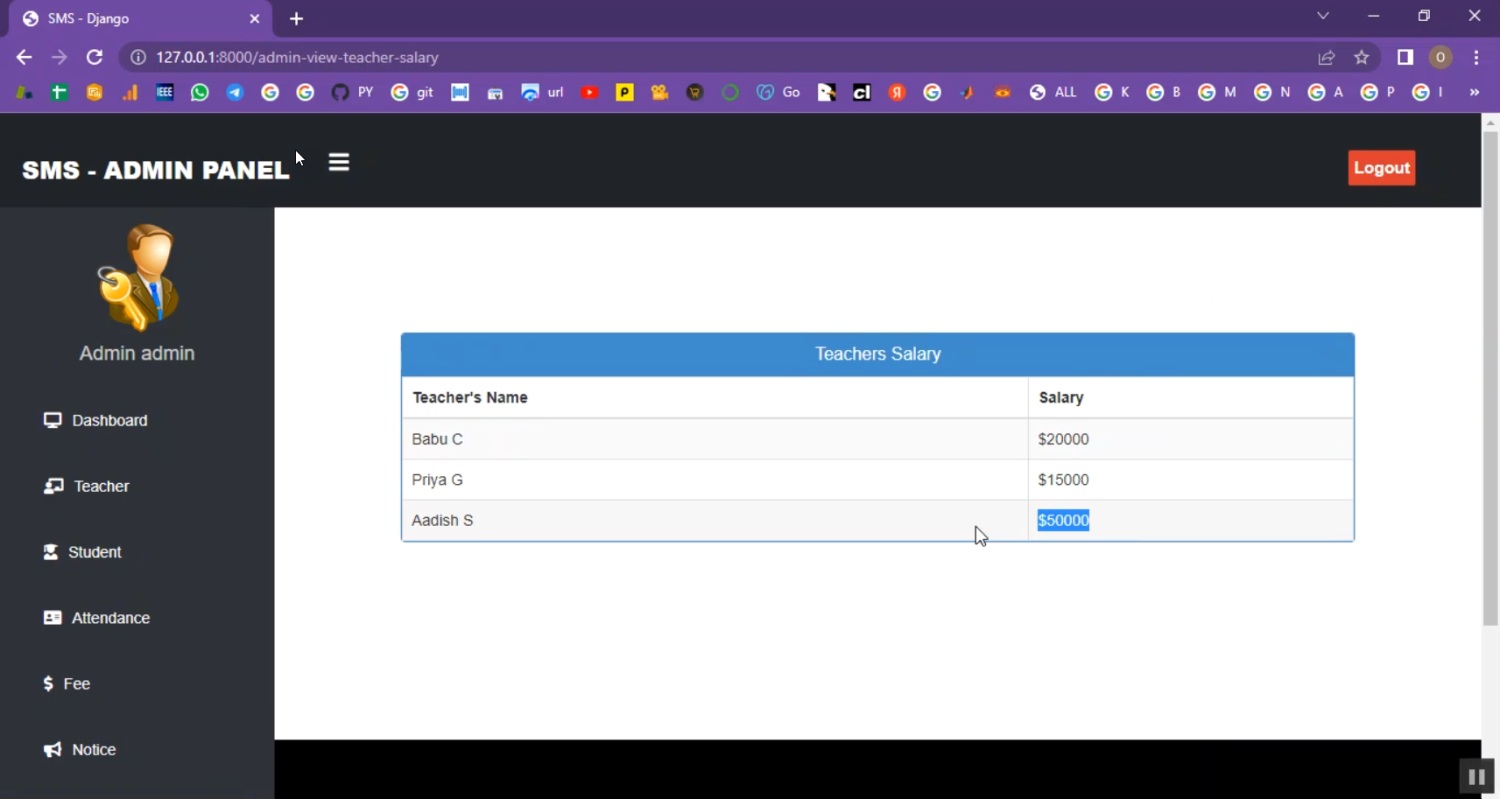The height and width of the screenshot is (799, 1500).
Task: Bookmark this page with the star icon
Action: [1361, 58]
